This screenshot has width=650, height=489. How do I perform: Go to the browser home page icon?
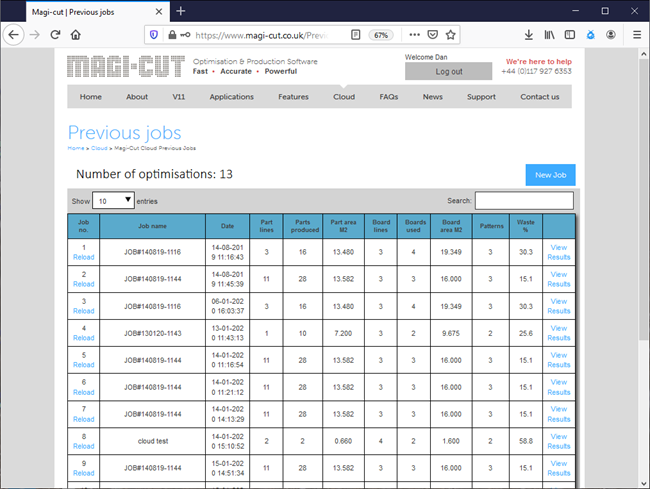coord(76,34)
